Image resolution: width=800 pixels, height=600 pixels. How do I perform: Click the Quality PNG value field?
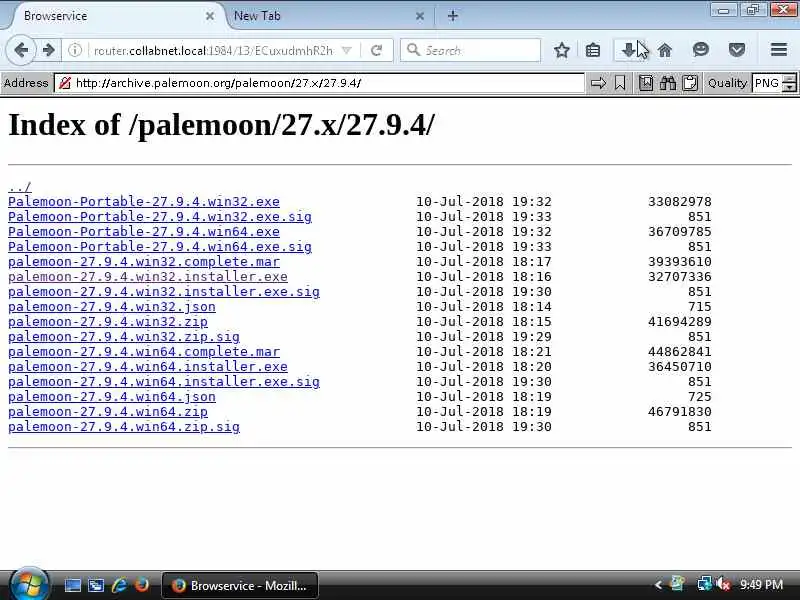768,83
